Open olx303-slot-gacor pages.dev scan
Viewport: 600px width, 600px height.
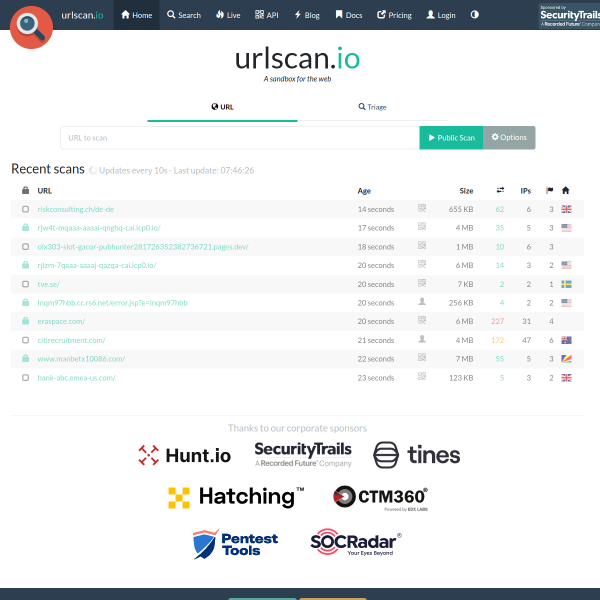(x=143, y=247)
